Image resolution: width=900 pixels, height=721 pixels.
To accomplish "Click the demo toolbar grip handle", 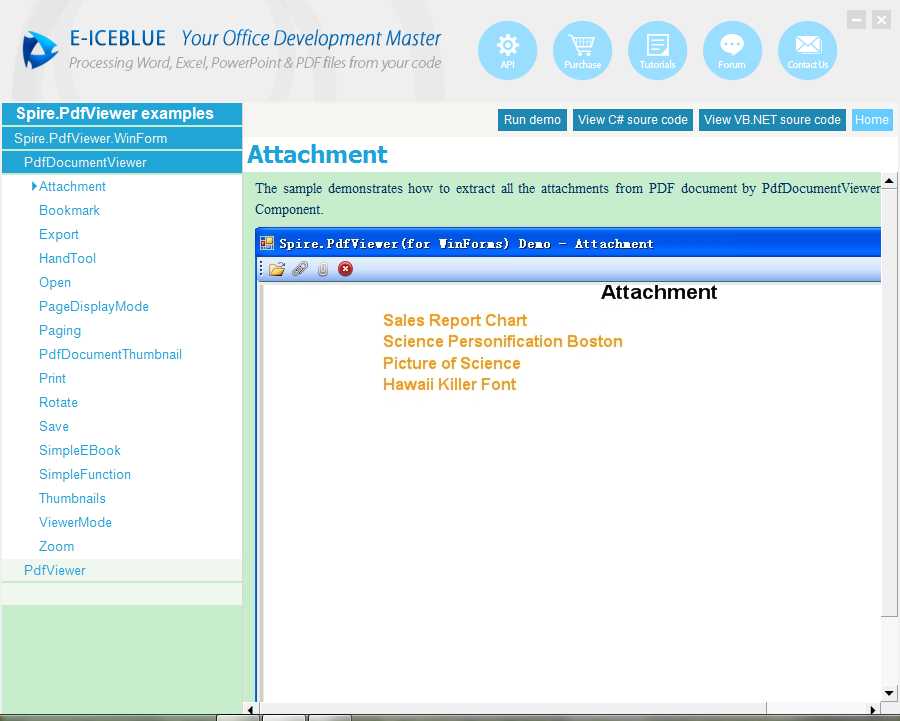I will click(261, 269).
